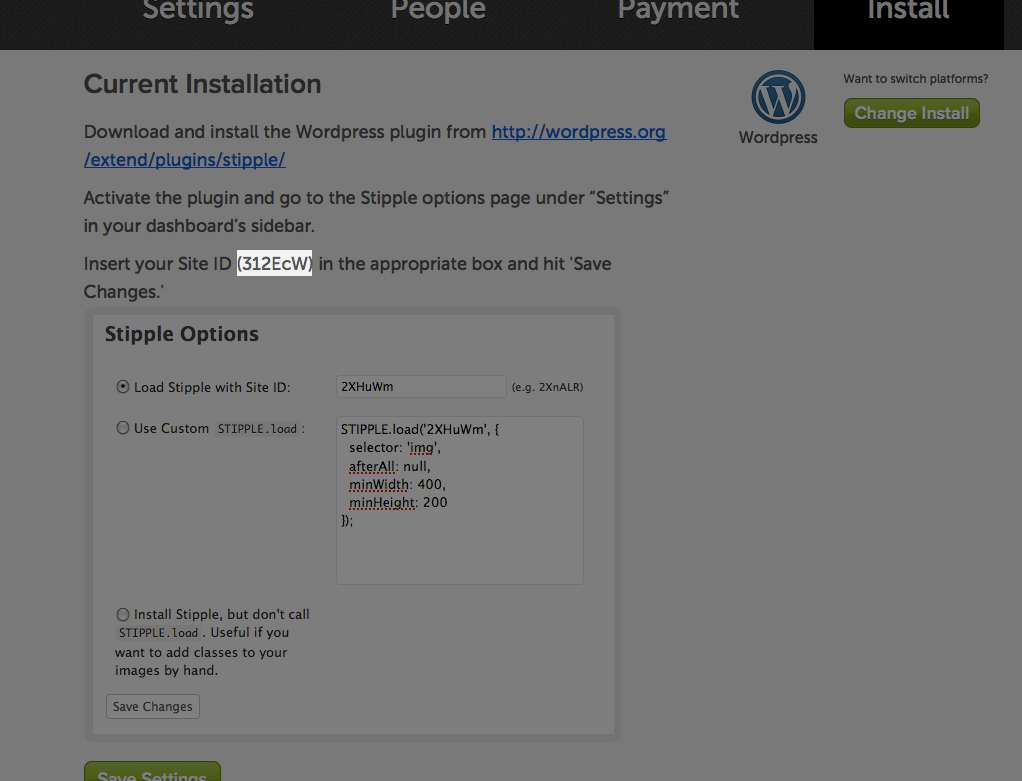This screenshot has width=1022, height=781.
Task: Switch to the People tab
Action: [x=438, y=10]
